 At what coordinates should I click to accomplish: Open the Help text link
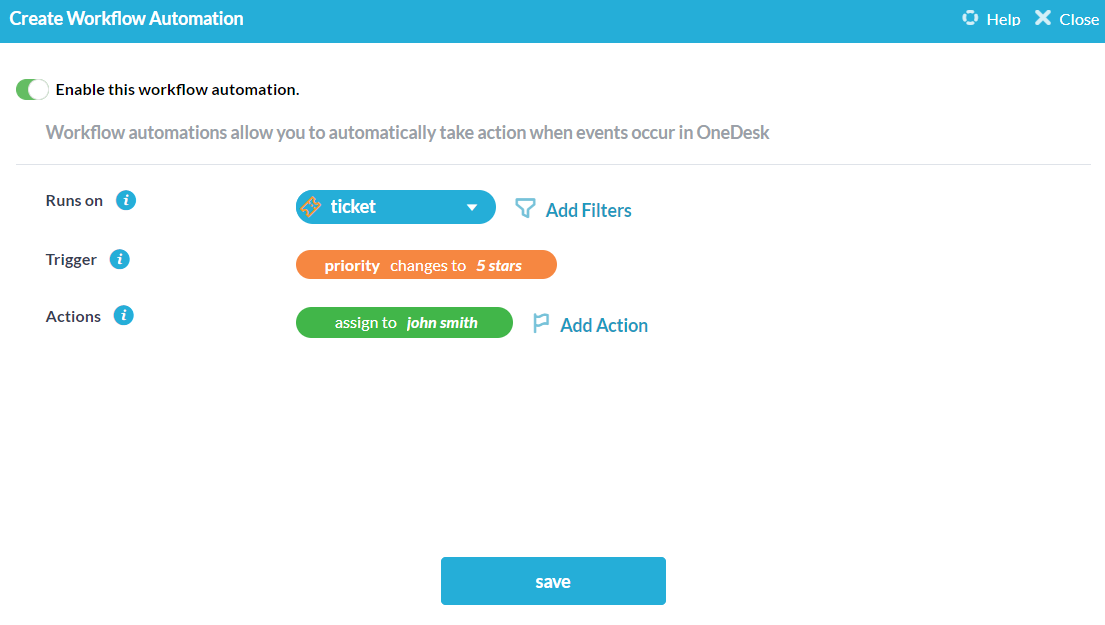[x=1003, y=19]
